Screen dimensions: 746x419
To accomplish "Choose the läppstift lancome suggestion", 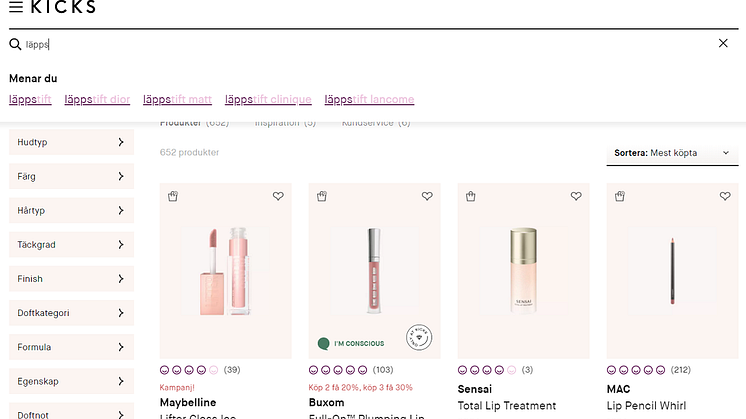I will pos(369,99).
